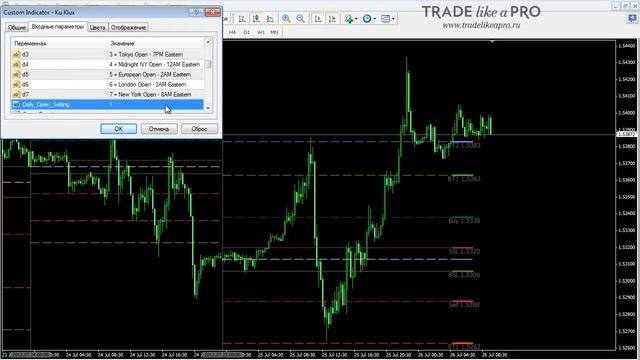Open the indicators list icon
The width and height of the screenshot is (640, 360).
[349, 19]
